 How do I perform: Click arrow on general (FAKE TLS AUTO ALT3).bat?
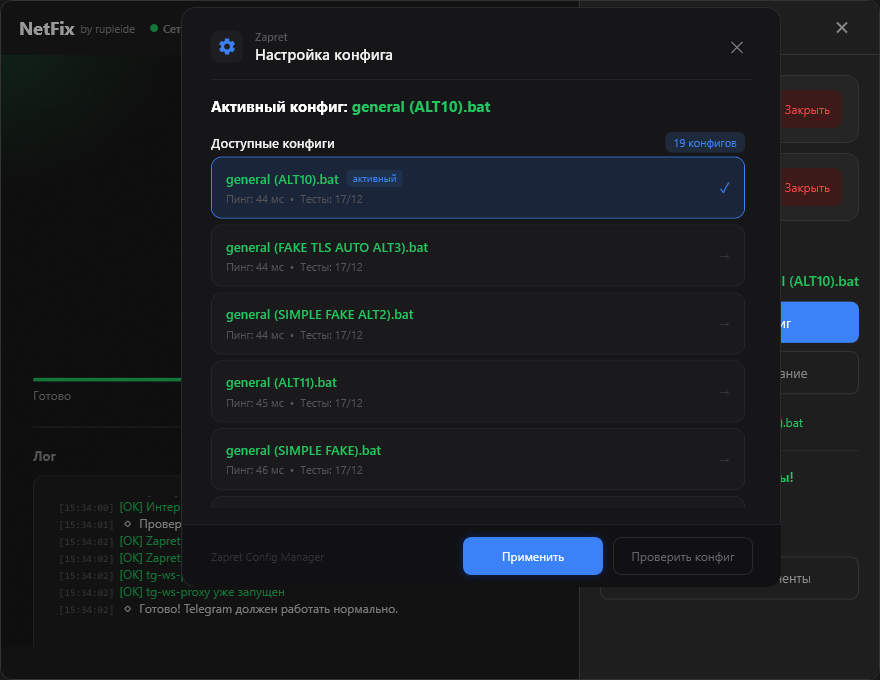click(724, 256)
